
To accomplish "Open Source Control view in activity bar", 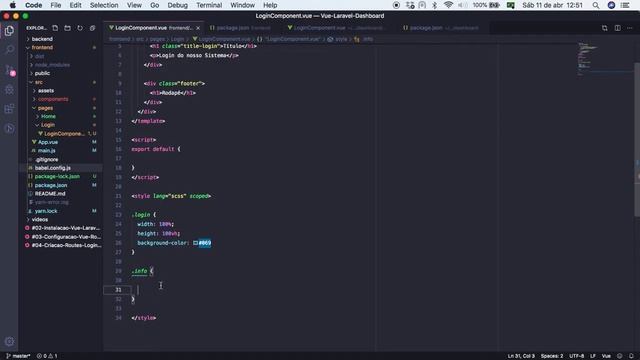I will (x=9, y=70).
